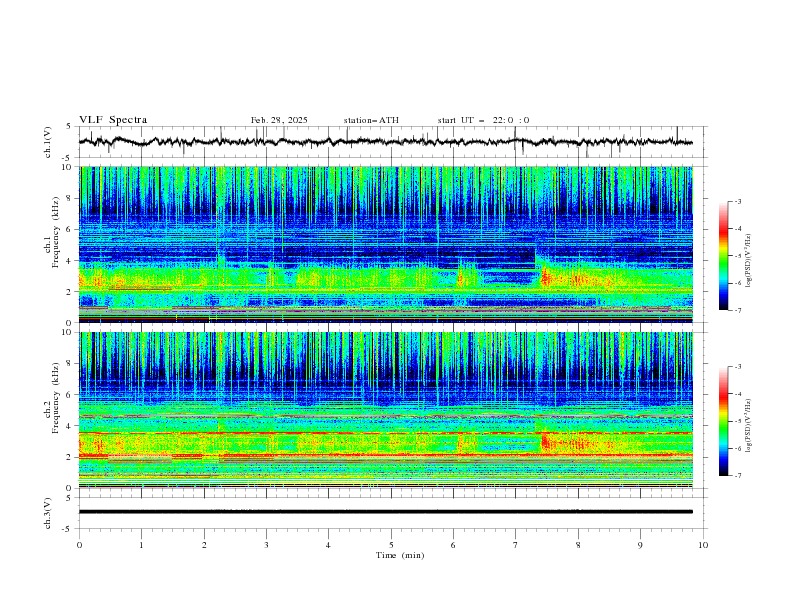Click the ch.2 'Frequency (kHz)' axis label

pos(55,398)
